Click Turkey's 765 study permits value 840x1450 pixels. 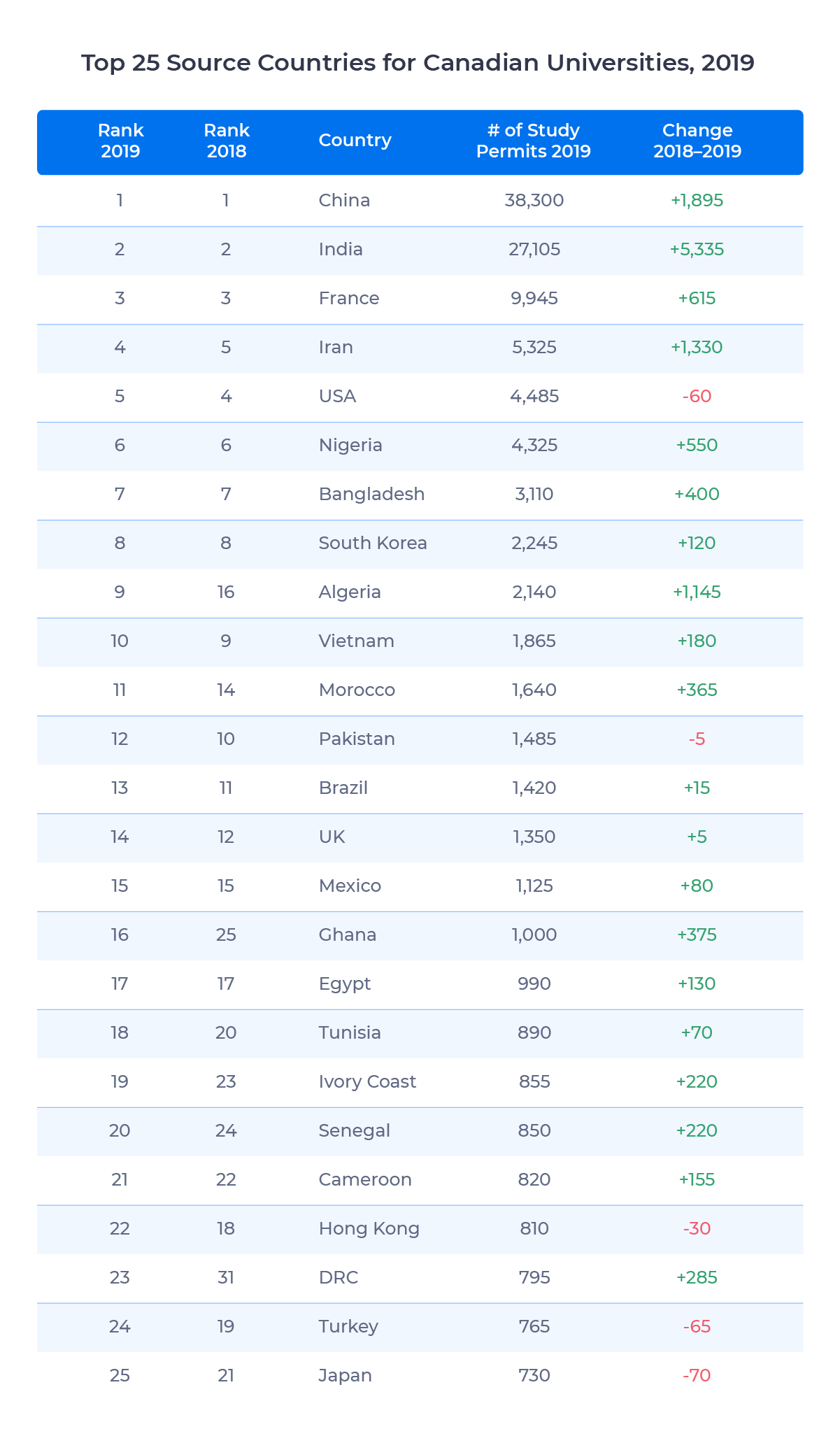534,1326
